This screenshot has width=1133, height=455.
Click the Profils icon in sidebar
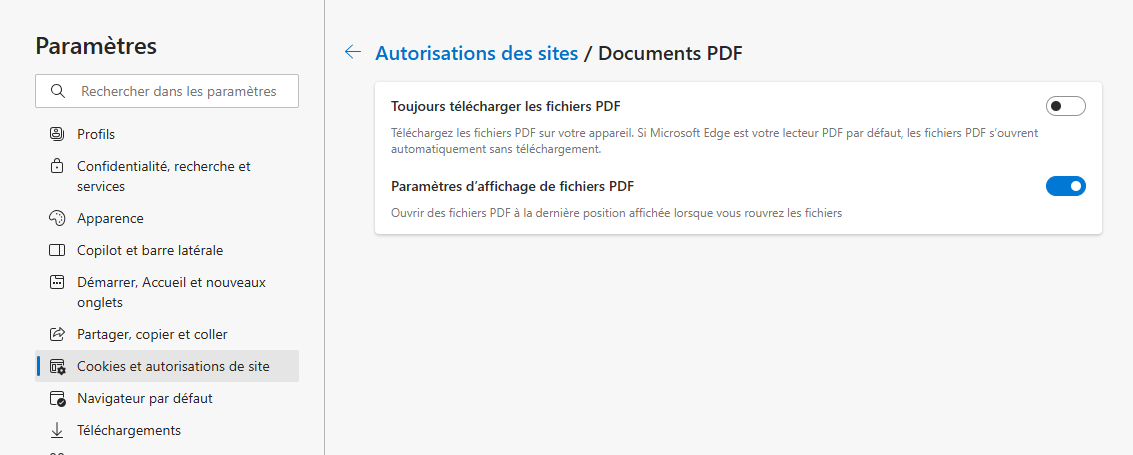coord(56,134)
